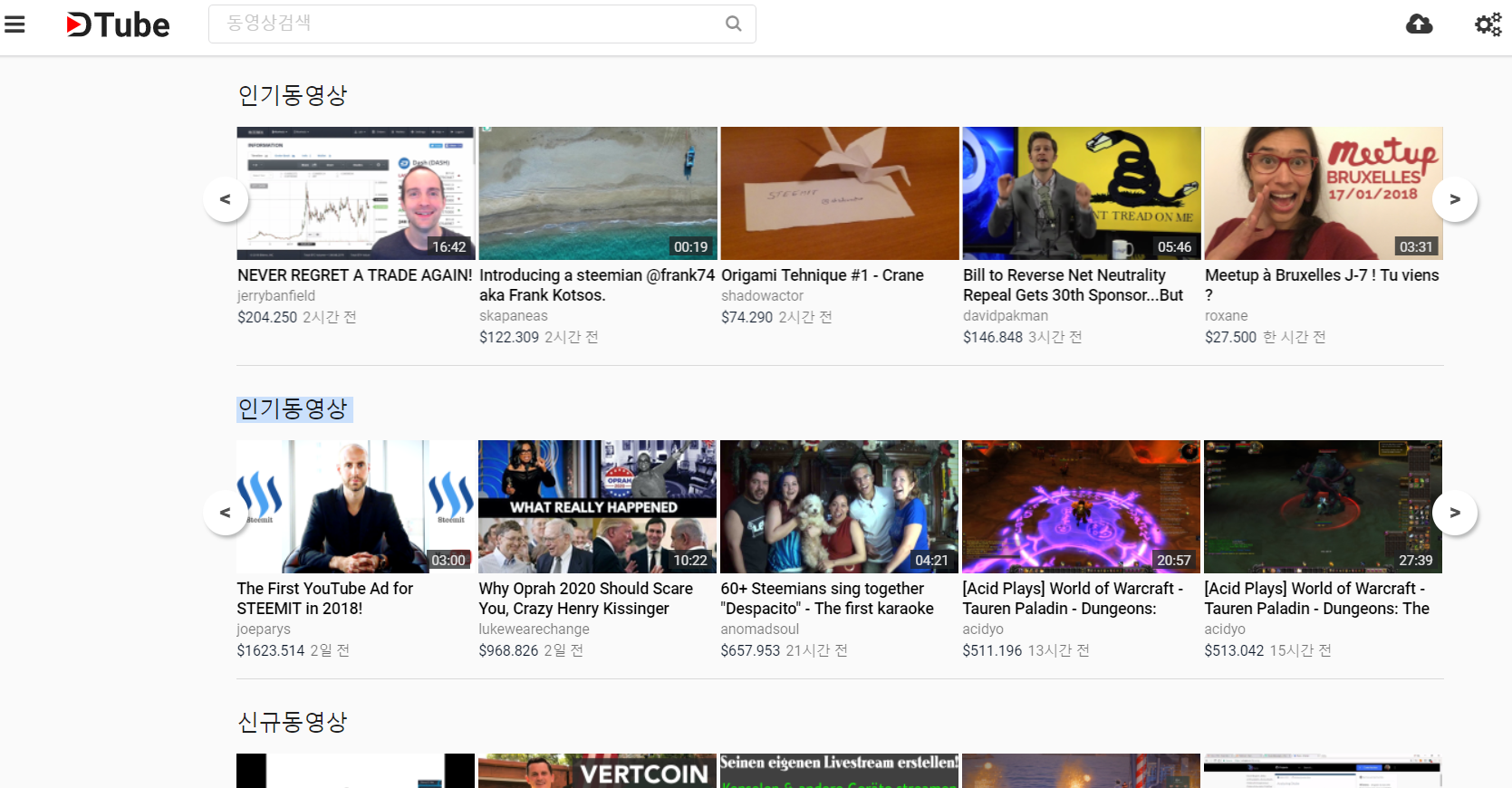
Task: Open channel joeparys
Action: [x=264, y=629]
